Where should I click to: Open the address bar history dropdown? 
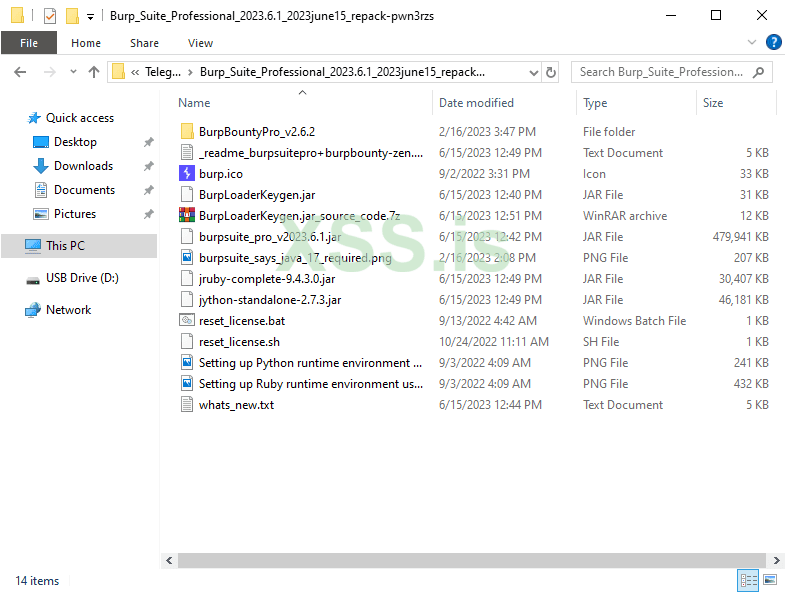click(x=534, y=73)
